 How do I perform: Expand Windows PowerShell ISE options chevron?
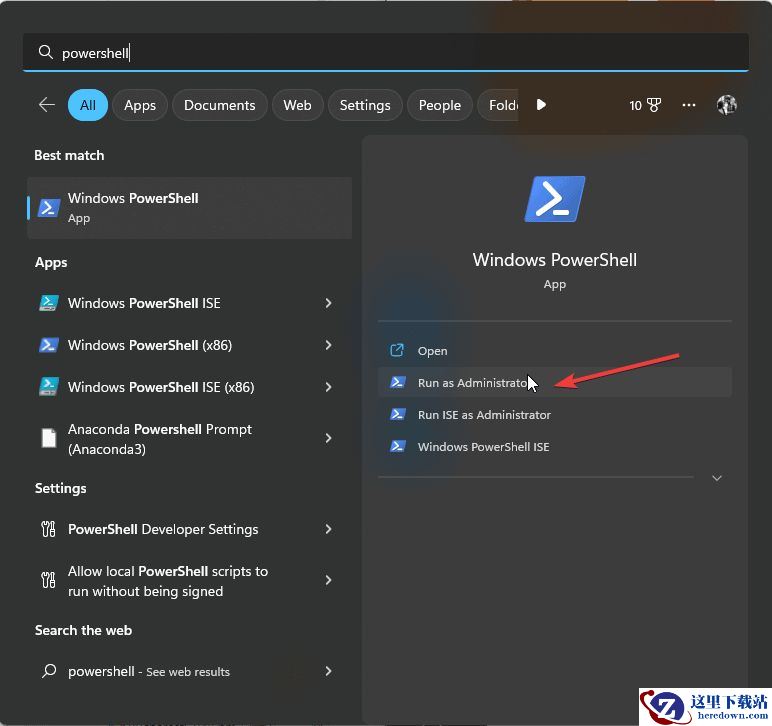tap(328, 303)
